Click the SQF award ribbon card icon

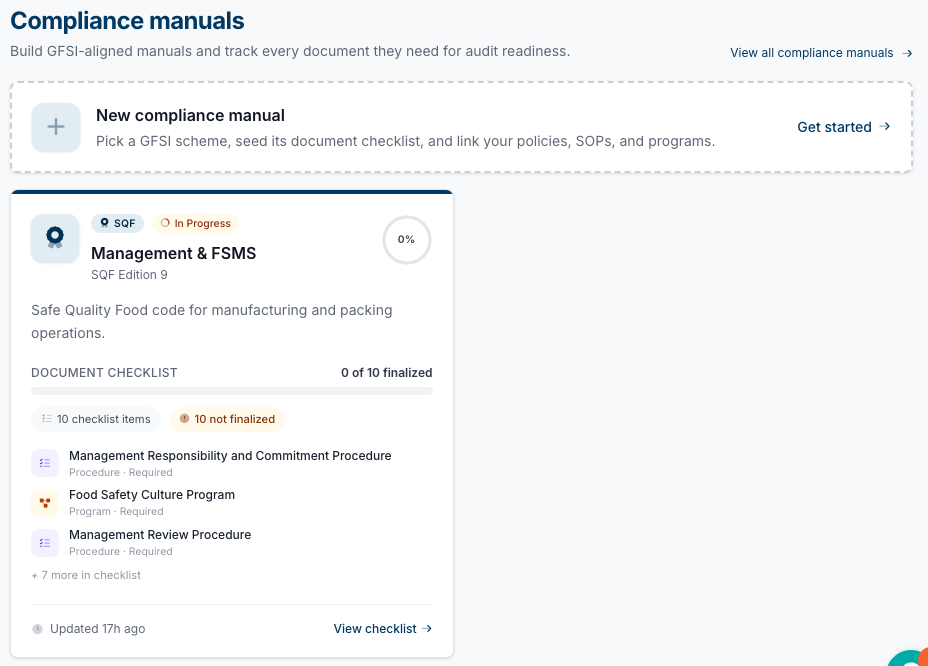[x=55, y=238]
